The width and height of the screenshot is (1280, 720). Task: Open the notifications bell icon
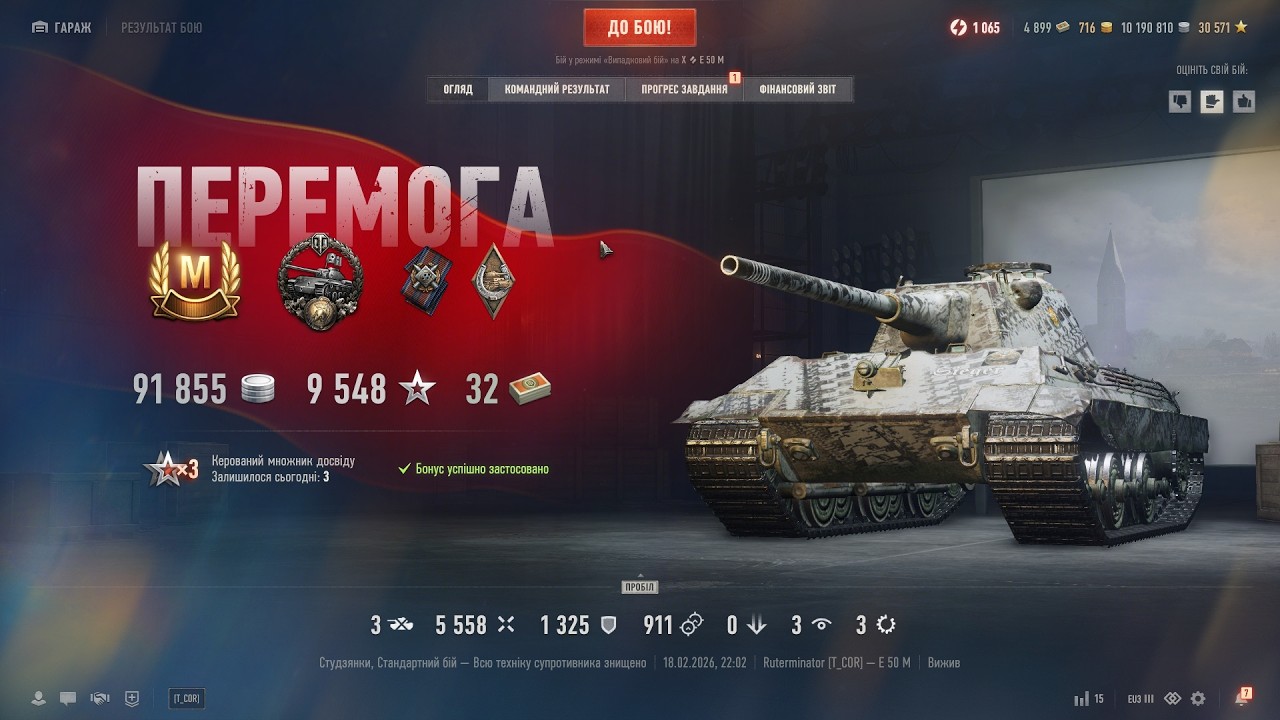pos(1243,697)
